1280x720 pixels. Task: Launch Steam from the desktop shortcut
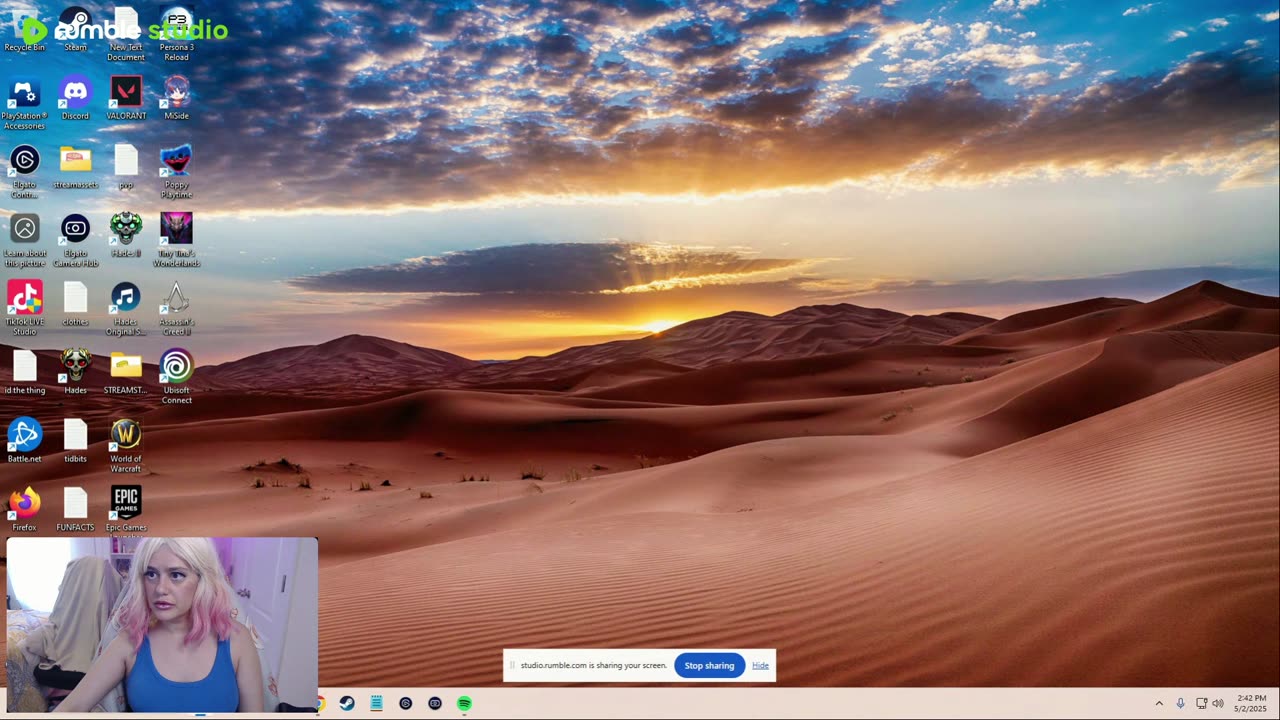[x=75, y=29]
